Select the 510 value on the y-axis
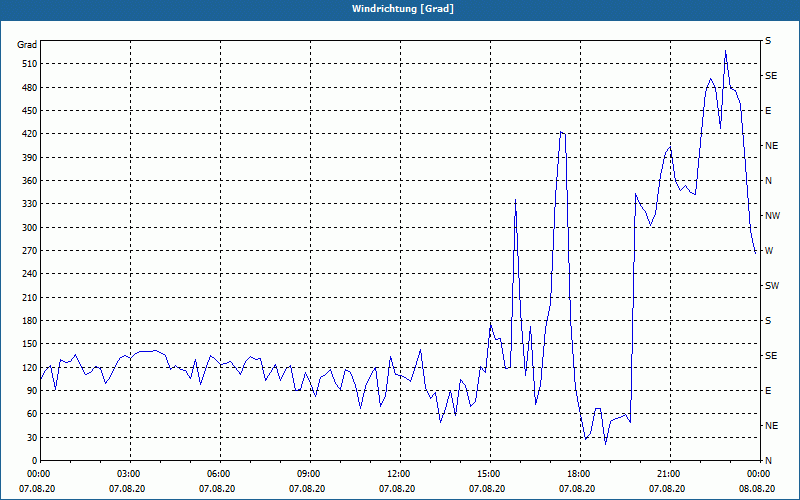800x500 pixels. tap(27, 64)
